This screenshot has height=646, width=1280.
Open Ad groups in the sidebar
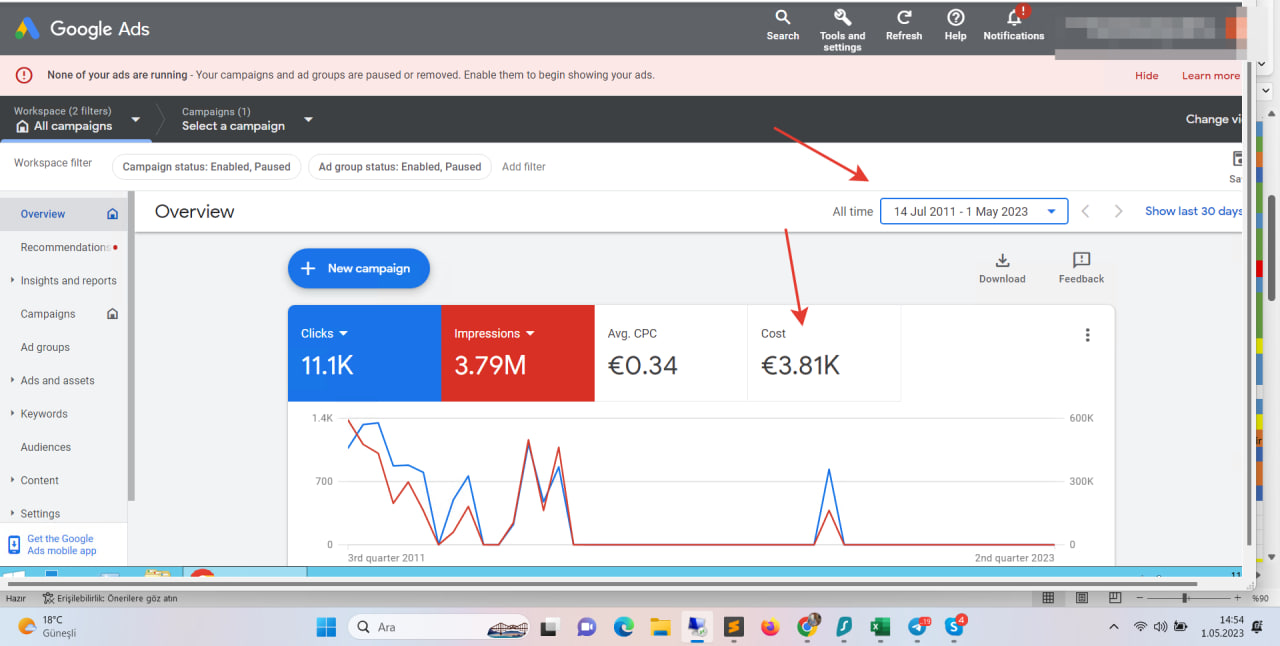[45, 347]
